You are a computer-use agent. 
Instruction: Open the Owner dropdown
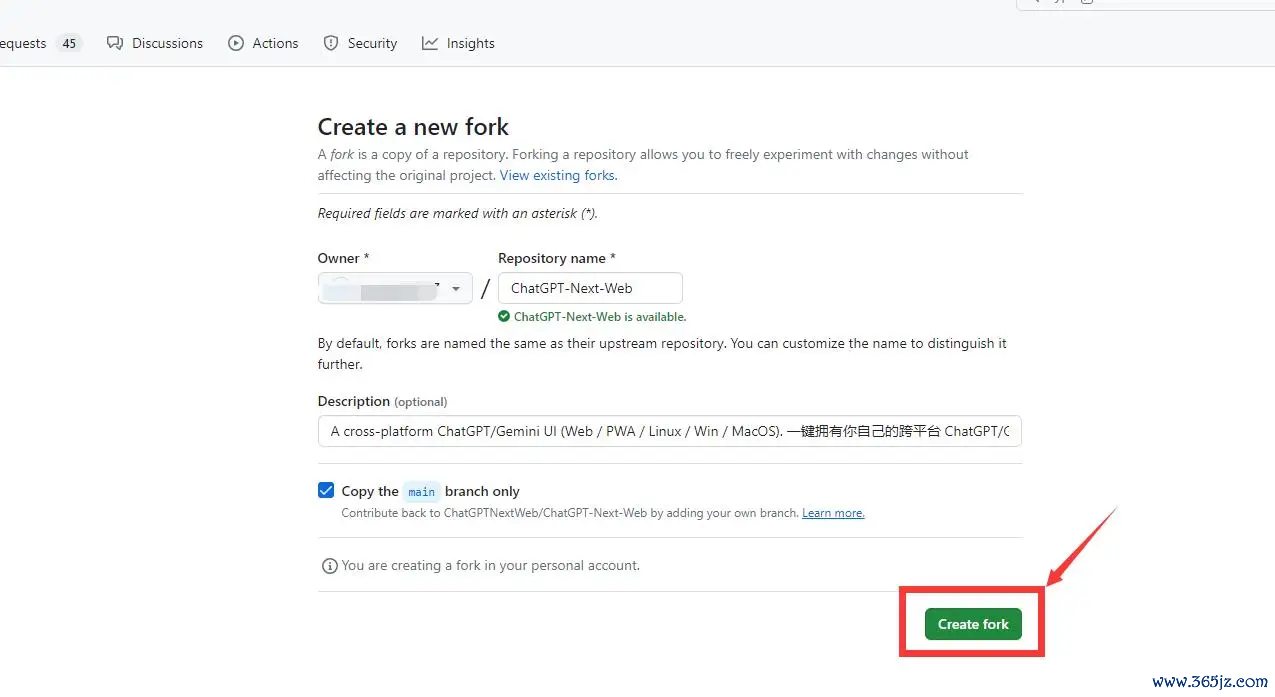point(395,288)
